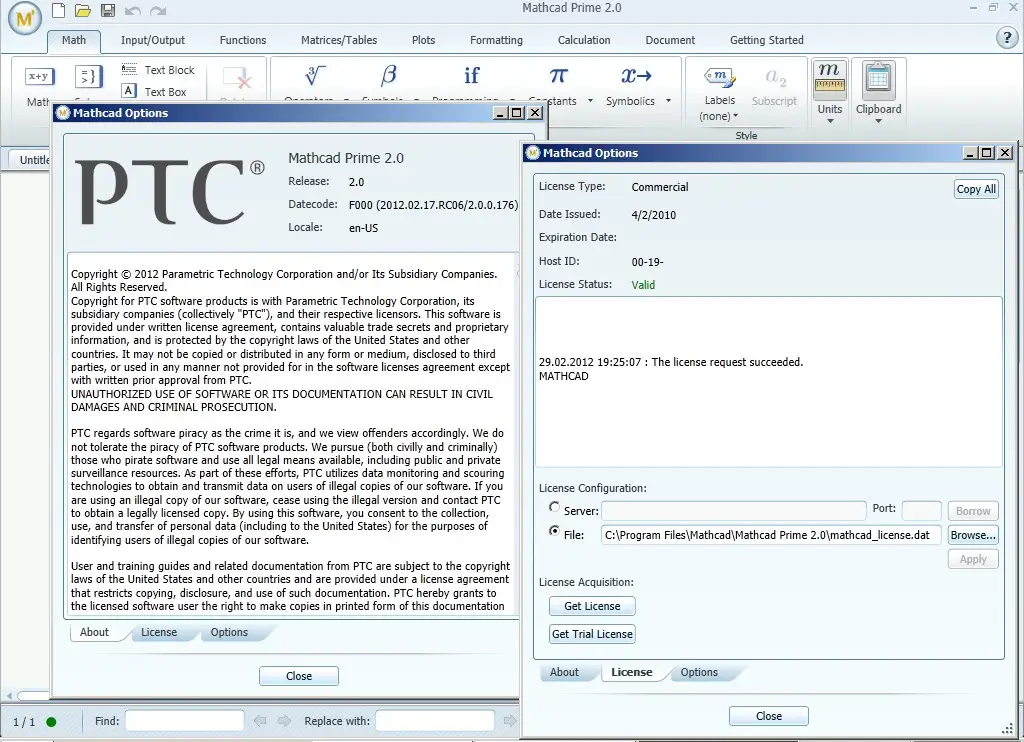Click the Copy All button
This screenshot has height=742, width=1024.
[x=976, y=189]
